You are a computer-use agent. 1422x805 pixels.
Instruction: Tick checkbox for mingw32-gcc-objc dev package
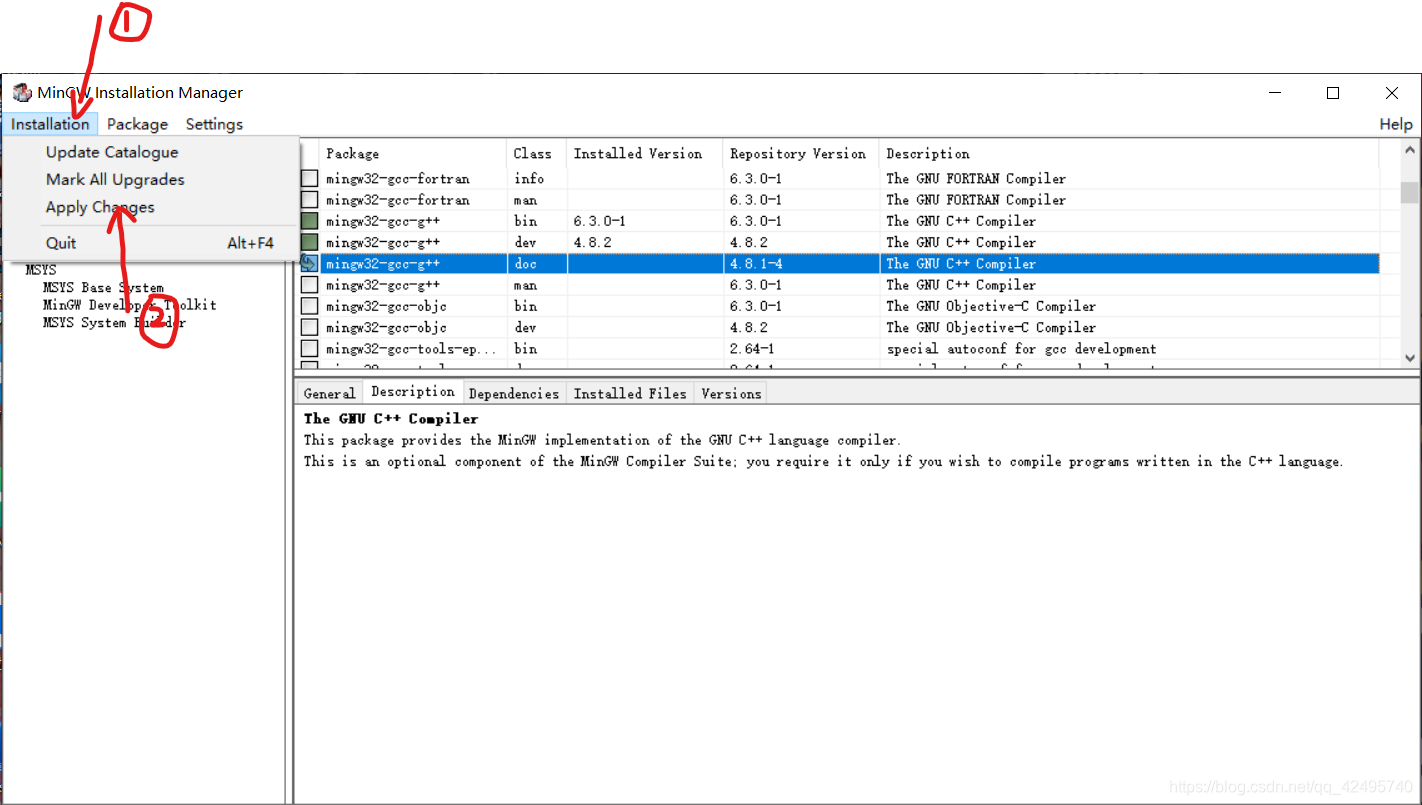coord(310,328)
